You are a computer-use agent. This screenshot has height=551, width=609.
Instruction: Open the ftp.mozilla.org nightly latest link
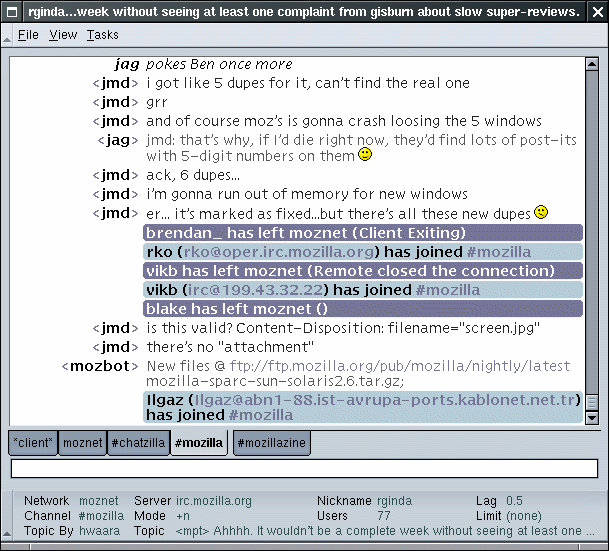pyautogui.click(x=400, y=366)
